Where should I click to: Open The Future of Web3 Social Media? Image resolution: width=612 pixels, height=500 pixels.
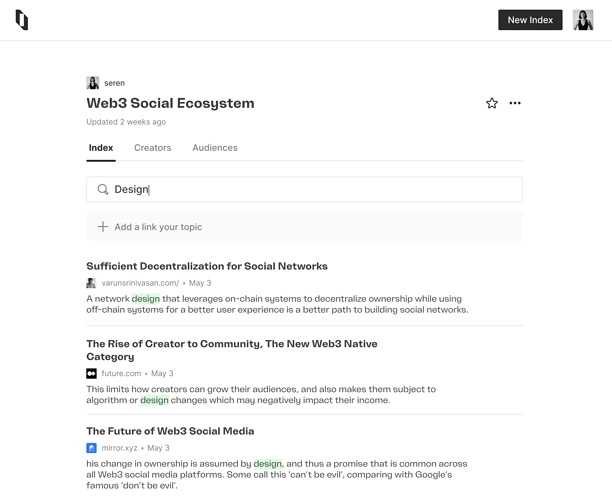click(x=170, y=431)
